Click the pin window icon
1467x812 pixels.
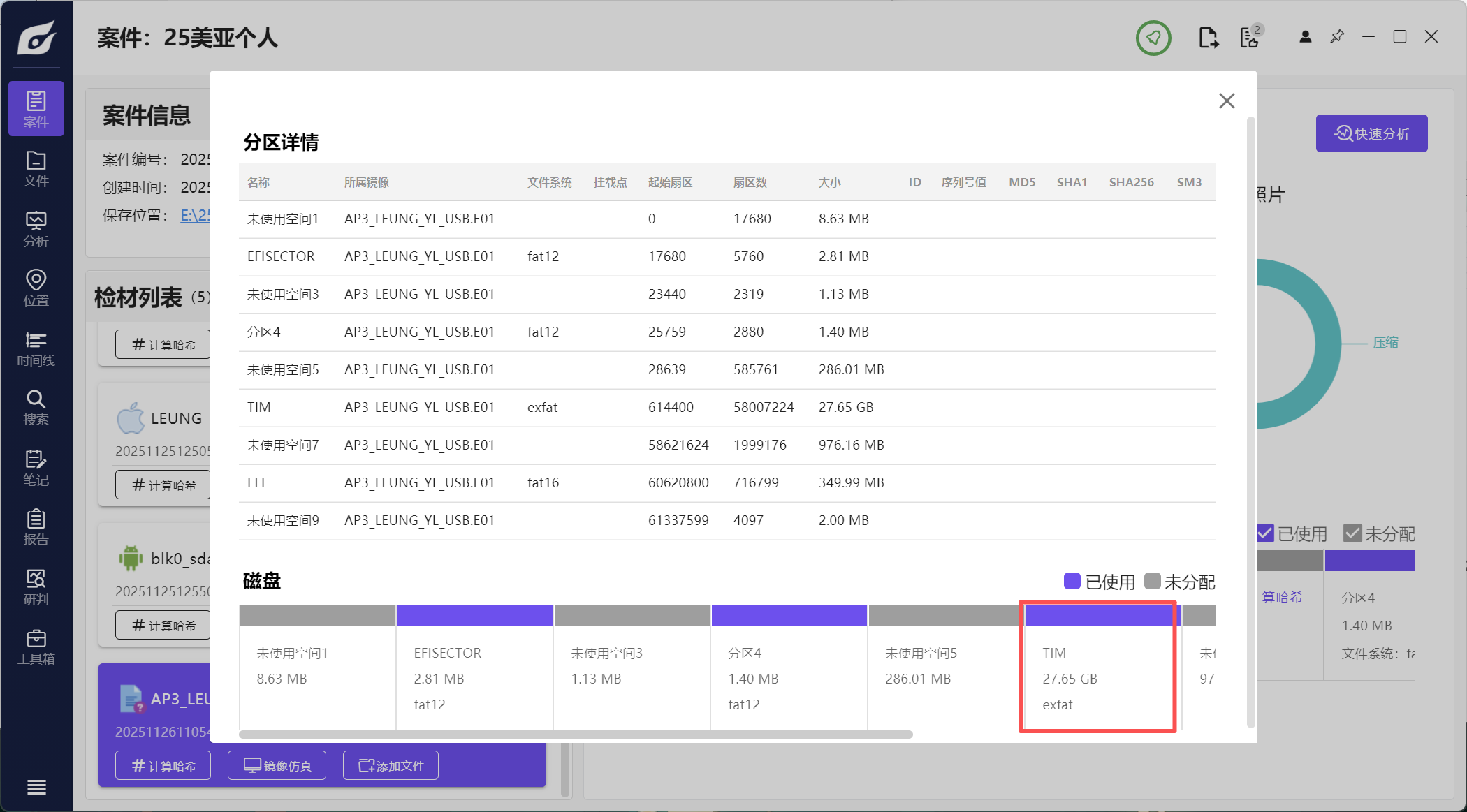pos(1336,37)
